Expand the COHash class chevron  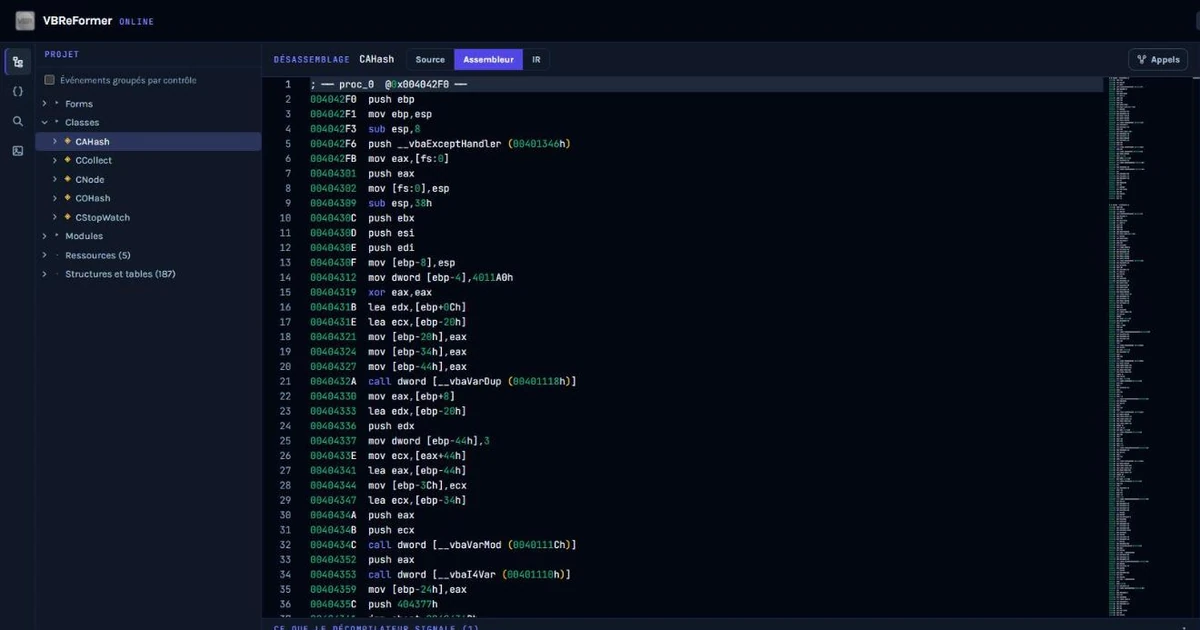[x=54, y=198]
